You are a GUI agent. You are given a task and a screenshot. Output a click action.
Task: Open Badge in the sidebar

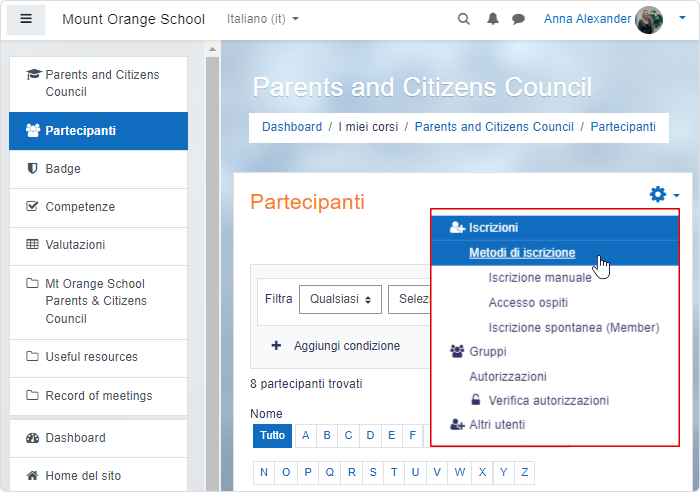(99, 169)
